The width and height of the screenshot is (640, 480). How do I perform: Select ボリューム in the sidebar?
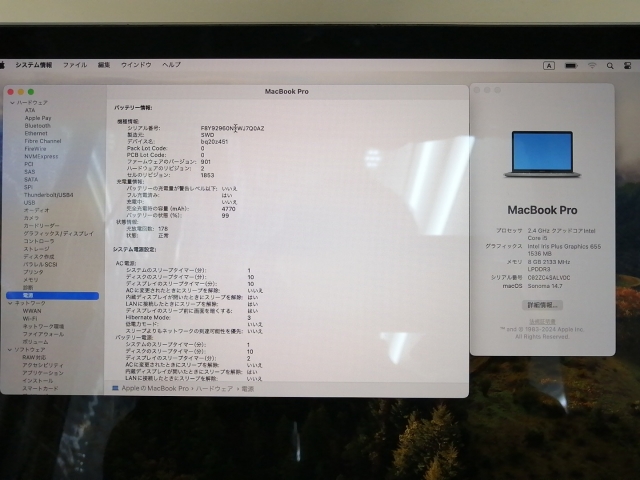[35, 342]
